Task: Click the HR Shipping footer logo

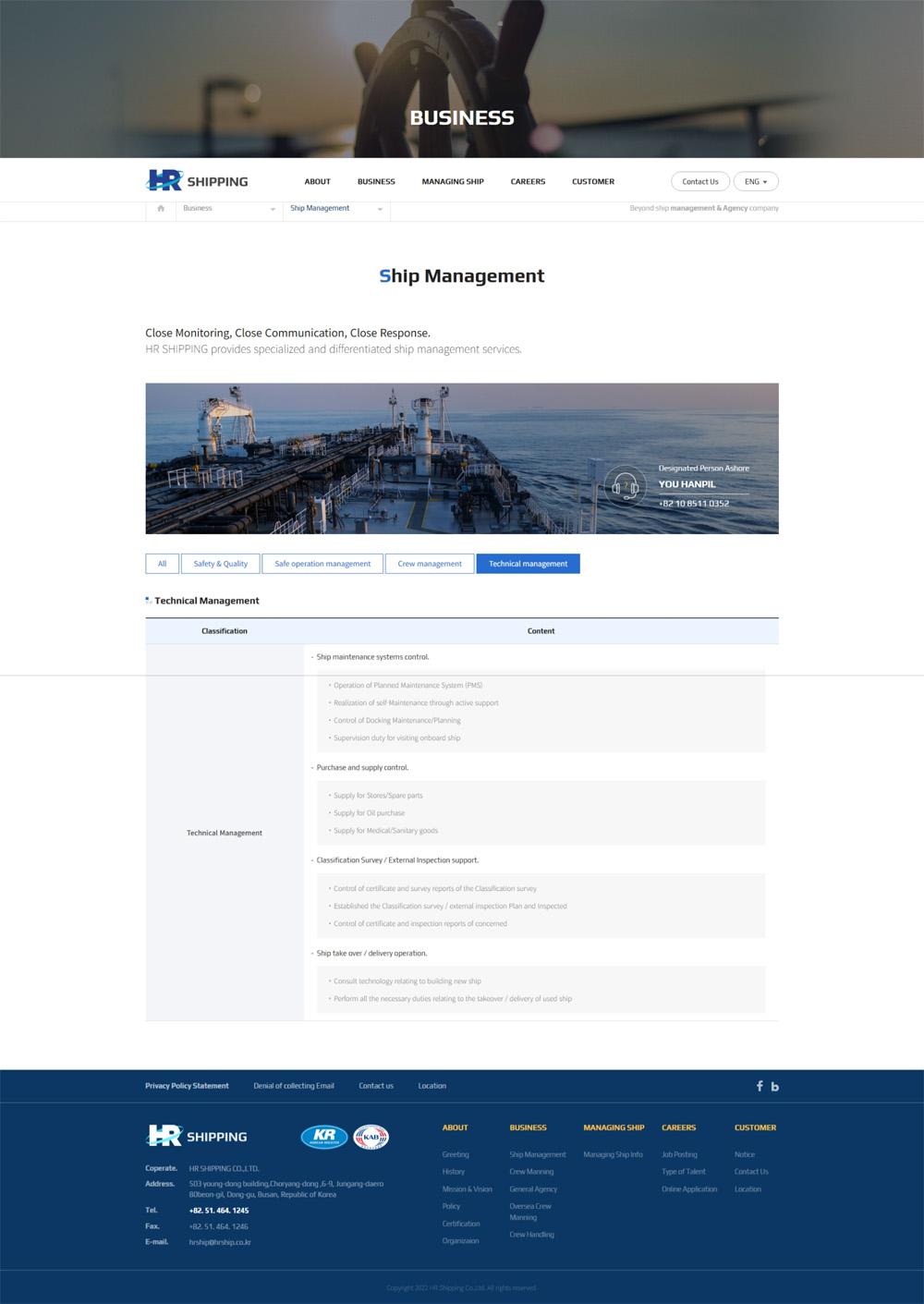Action: pyautogui.click(x=197, y=1137)
